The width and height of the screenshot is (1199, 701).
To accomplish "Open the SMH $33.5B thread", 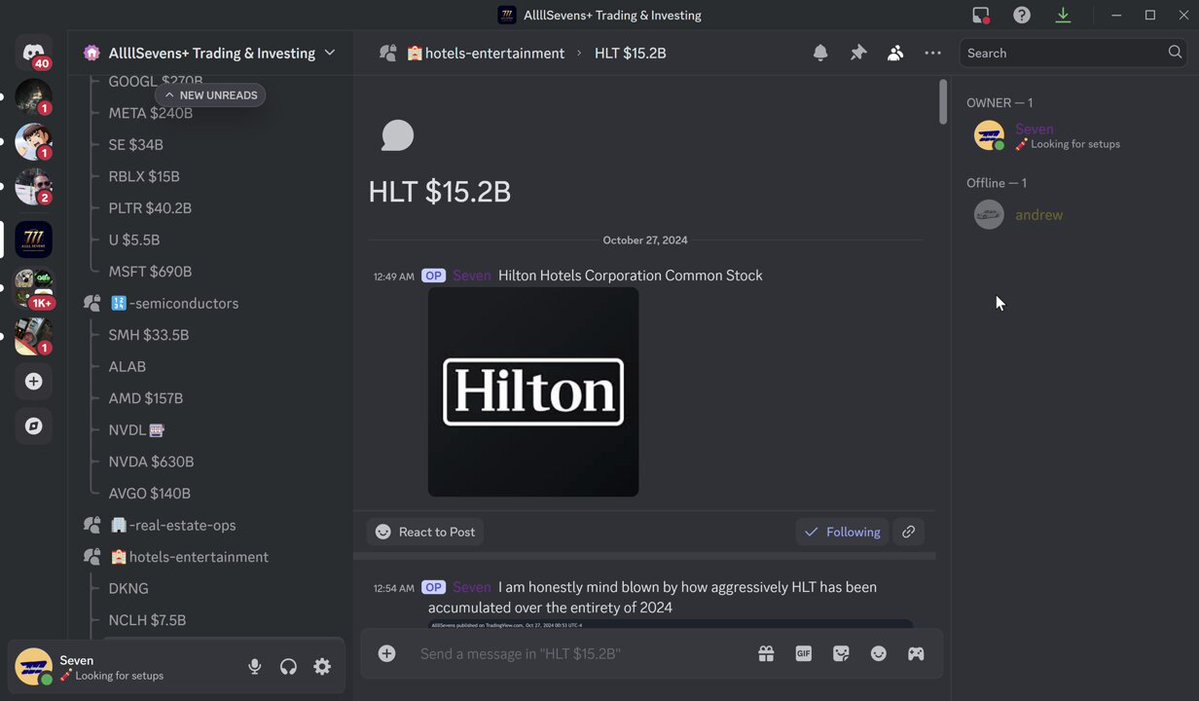I will tap(148, 335).
